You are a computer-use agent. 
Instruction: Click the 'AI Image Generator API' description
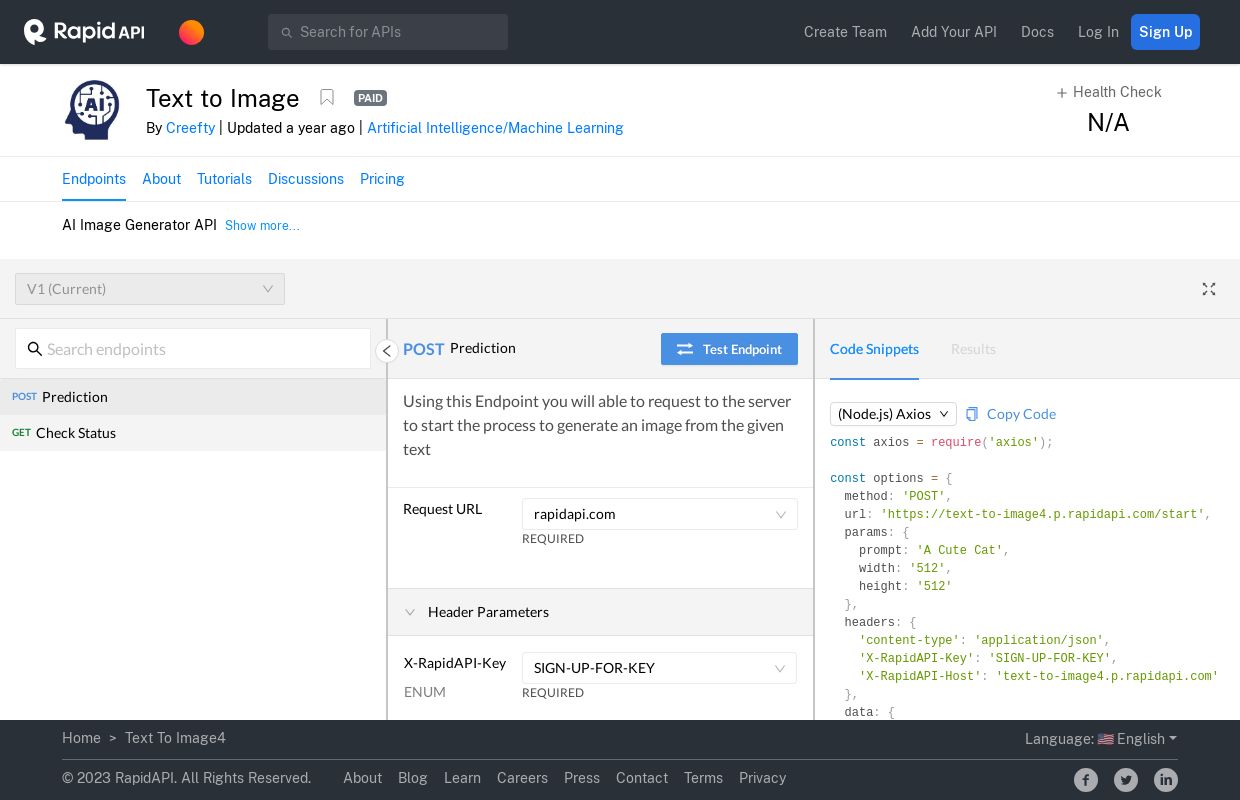[x=139, y=225]
